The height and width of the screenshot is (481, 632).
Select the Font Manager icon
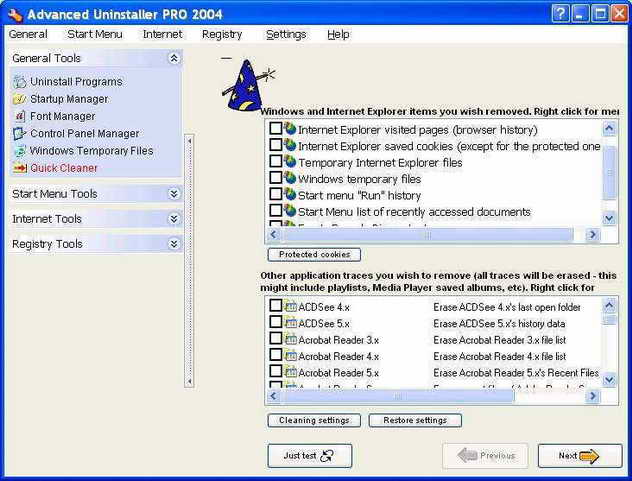pos(19,116)
